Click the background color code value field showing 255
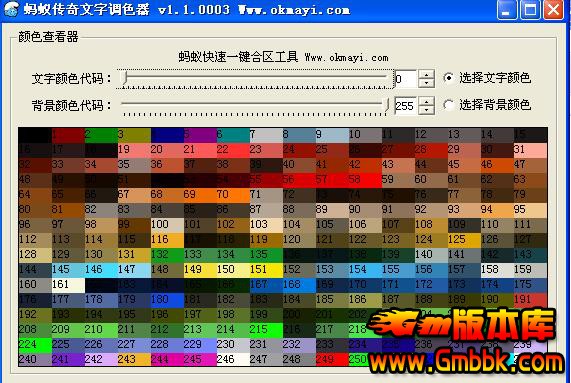571x383 pixels. pos(406,106)
